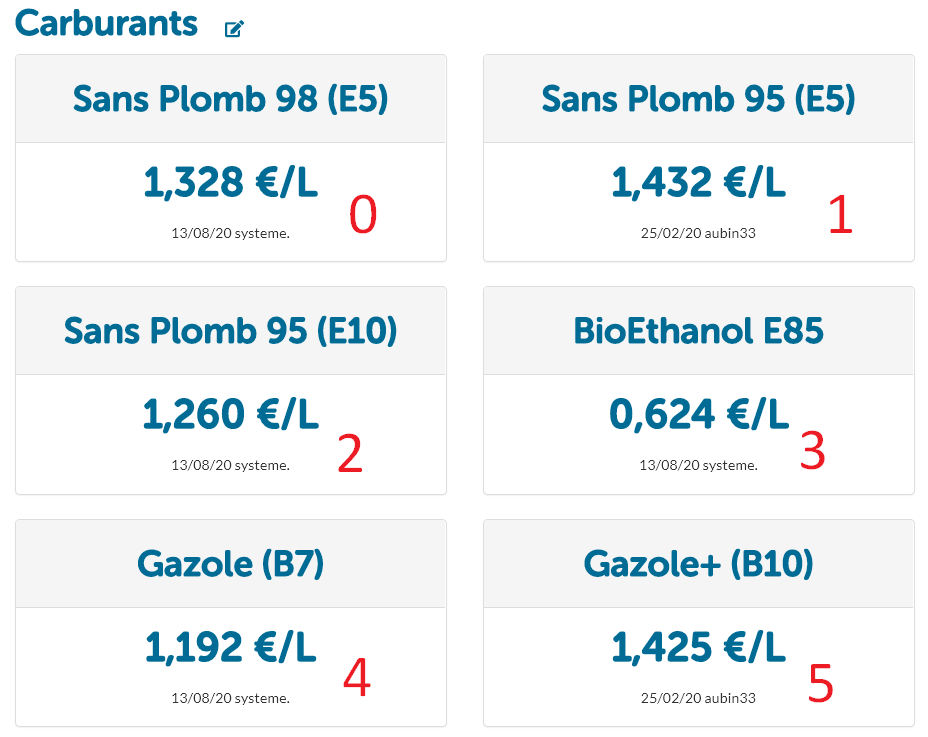Select the BioEthanol E85 card title
The width and height of the screenshot is (928, 737).
(699, 331)
